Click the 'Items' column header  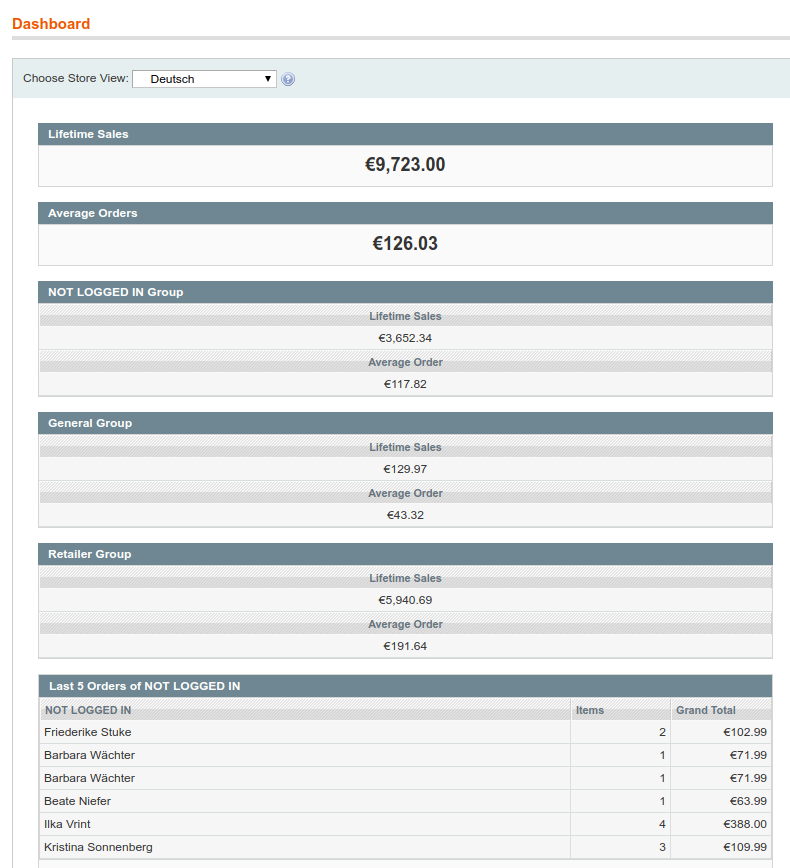point(621,710)
